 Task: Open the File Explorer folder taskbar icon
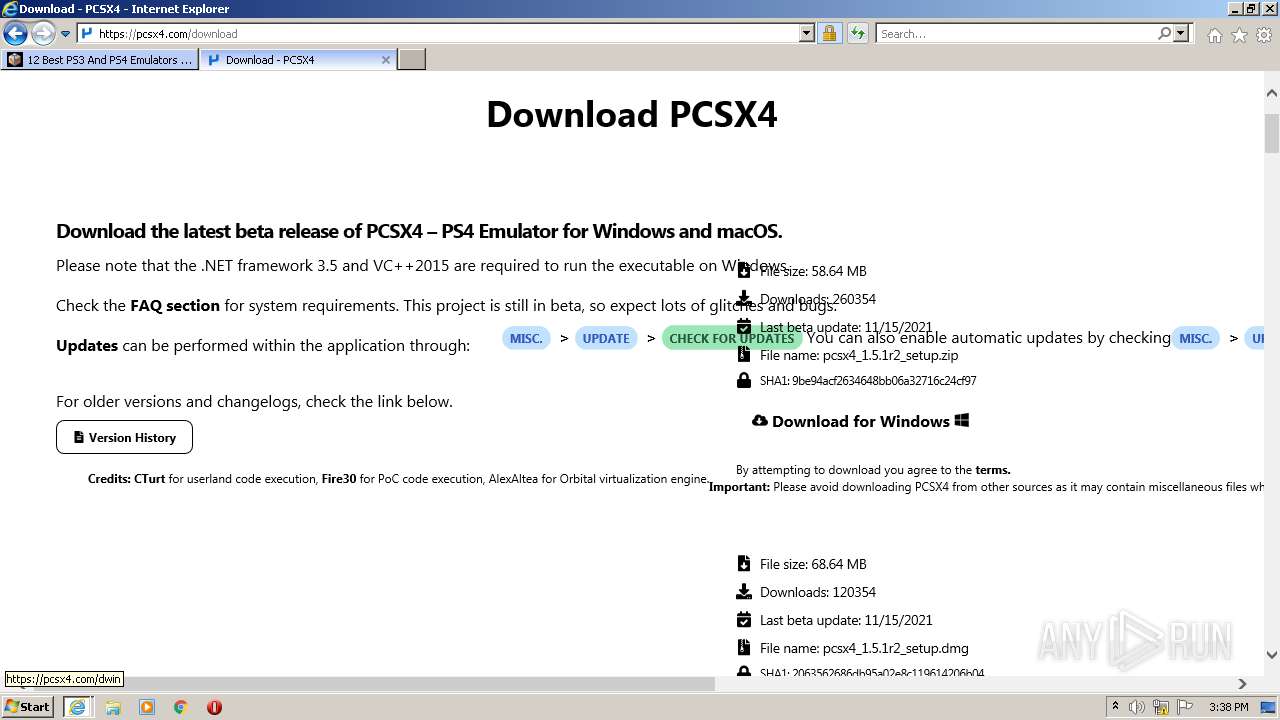click(x=113, y=707)
